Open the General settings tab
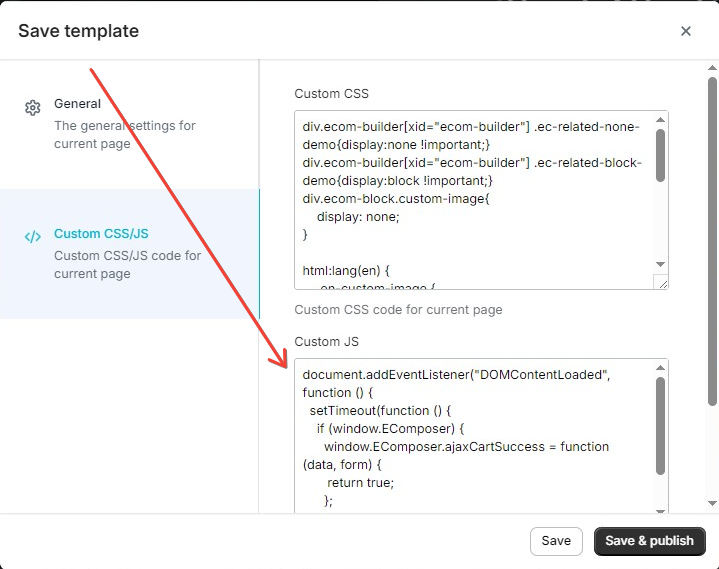 [77, 104]
